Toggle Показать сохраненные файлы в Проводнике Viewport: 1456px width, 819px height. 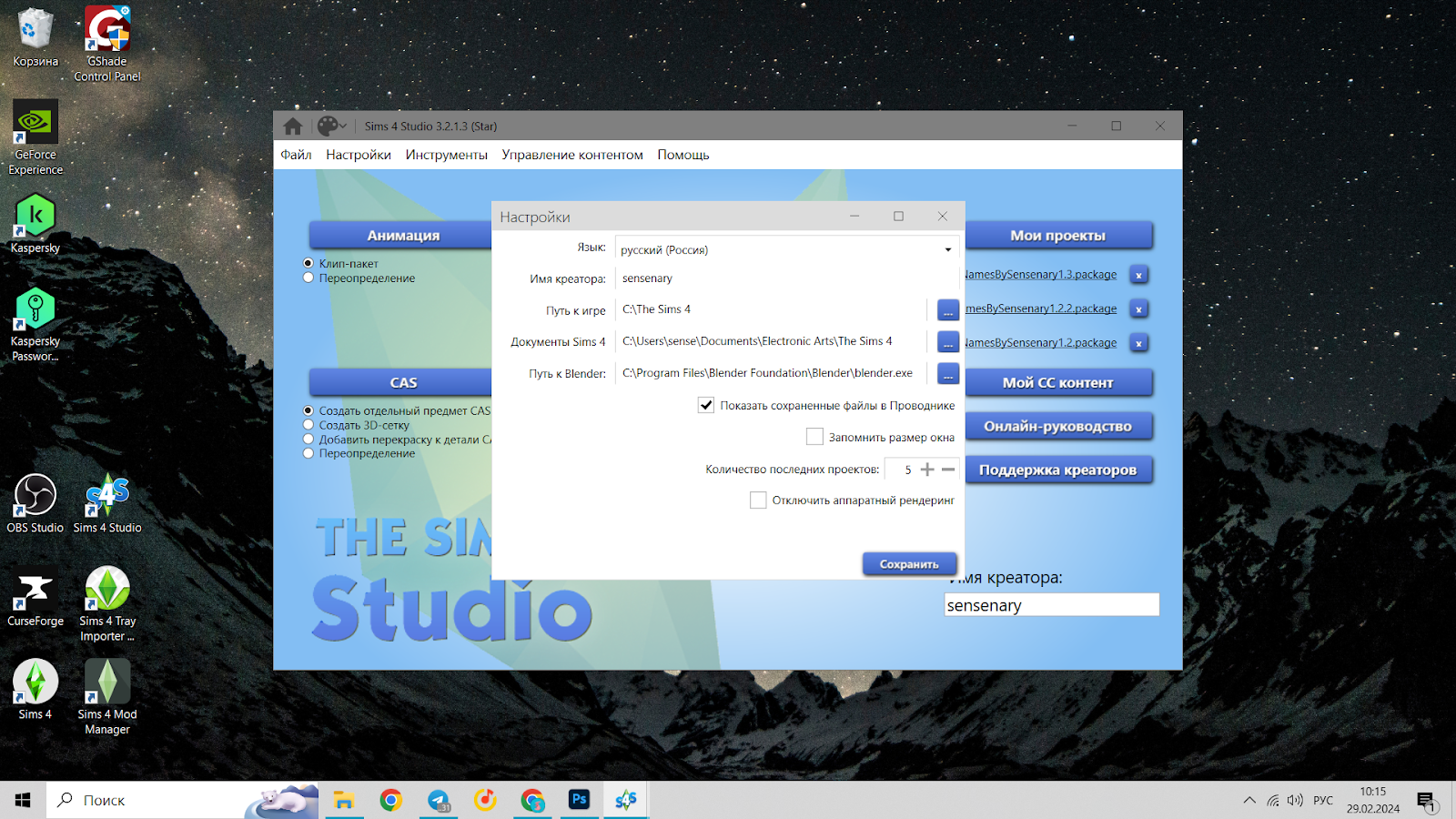(x=706, y=405)
